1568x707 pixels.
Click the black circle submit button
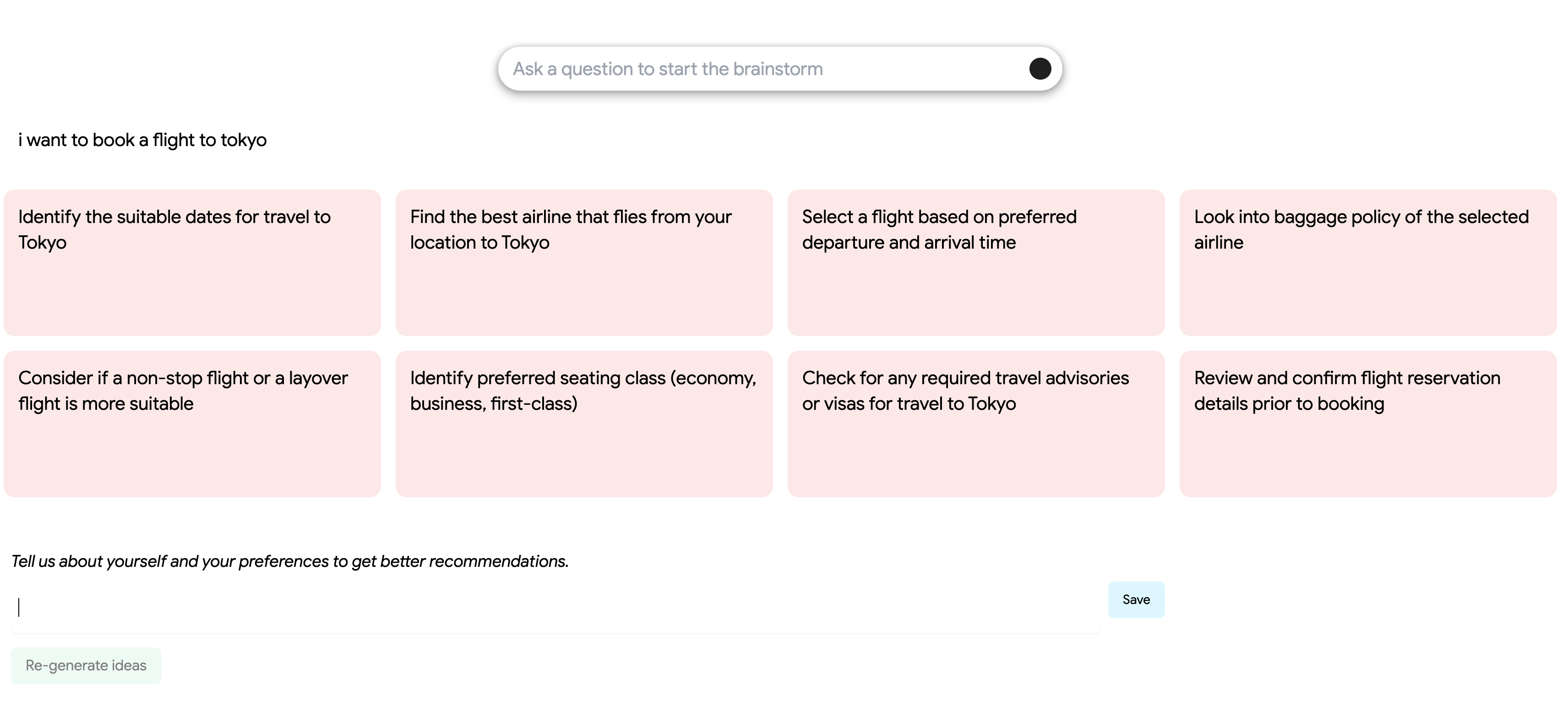(x=1040, y=69)
